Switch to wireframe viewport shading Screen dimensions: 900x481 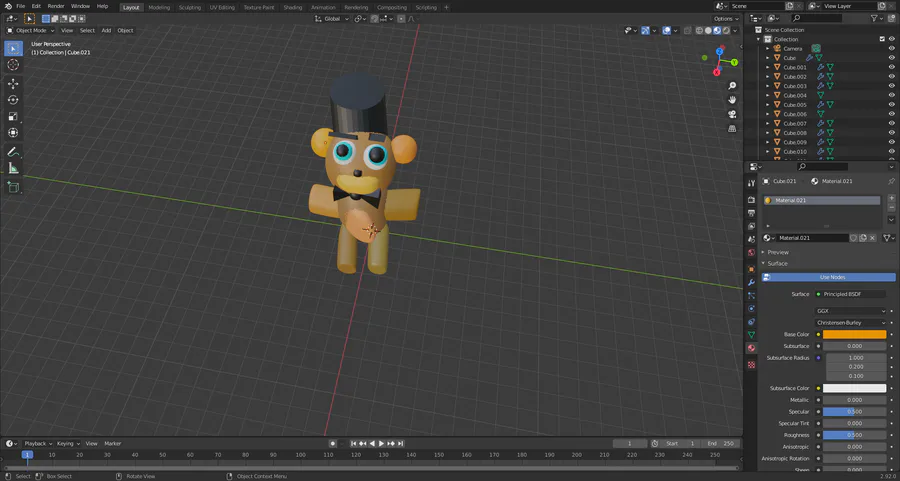click(700, 30)
